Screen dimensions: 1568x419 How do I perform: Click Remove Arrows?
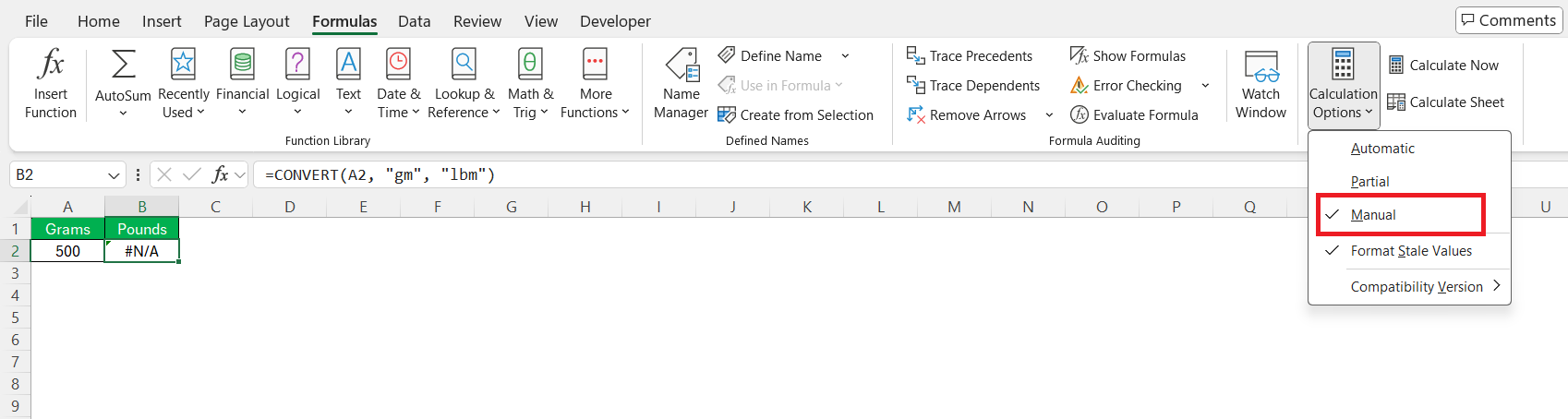pos(967,115)
